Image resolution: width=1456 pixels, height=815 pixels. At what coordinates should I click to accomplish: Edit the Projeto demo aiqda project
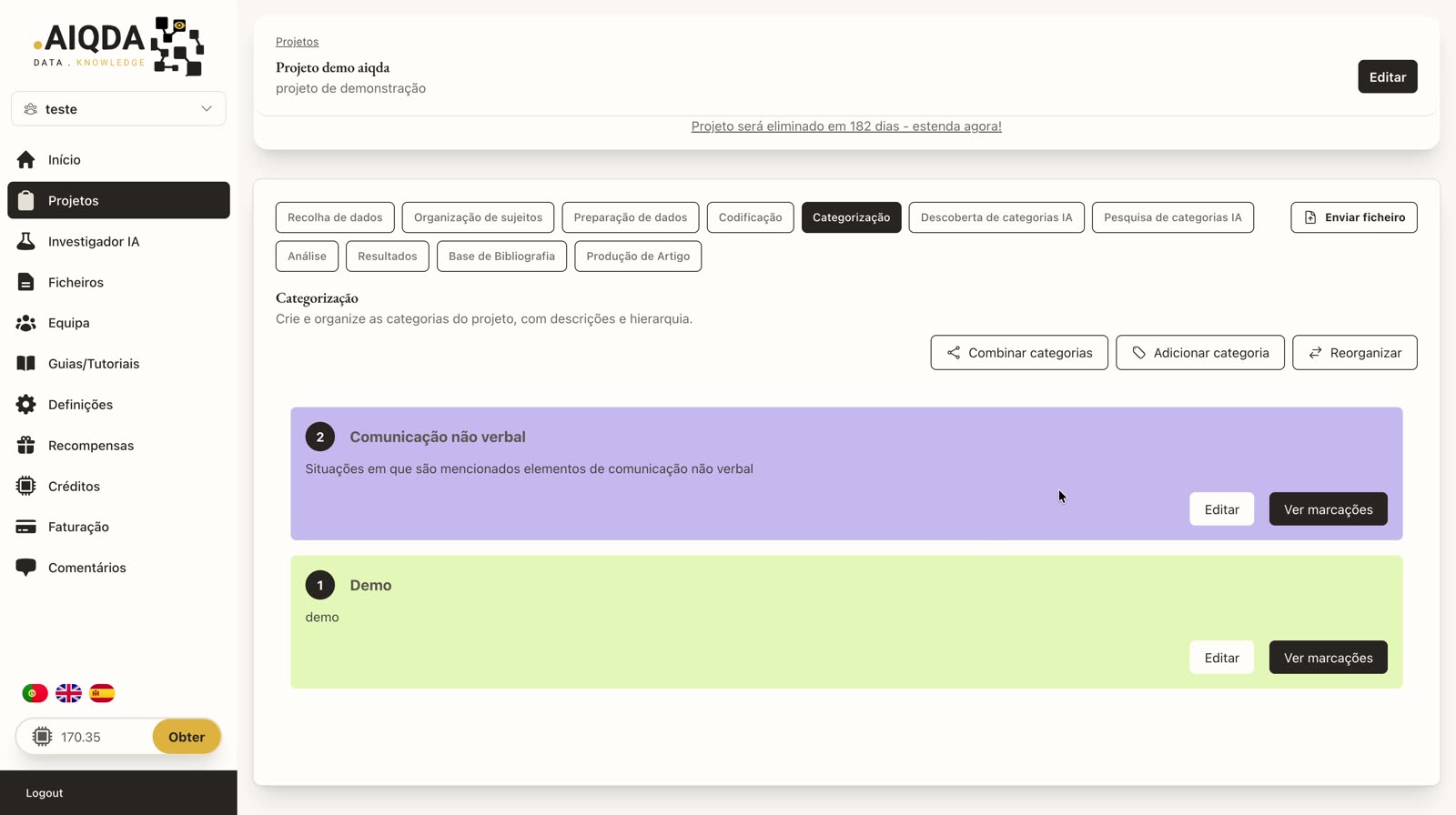[x=1388, y=77]
